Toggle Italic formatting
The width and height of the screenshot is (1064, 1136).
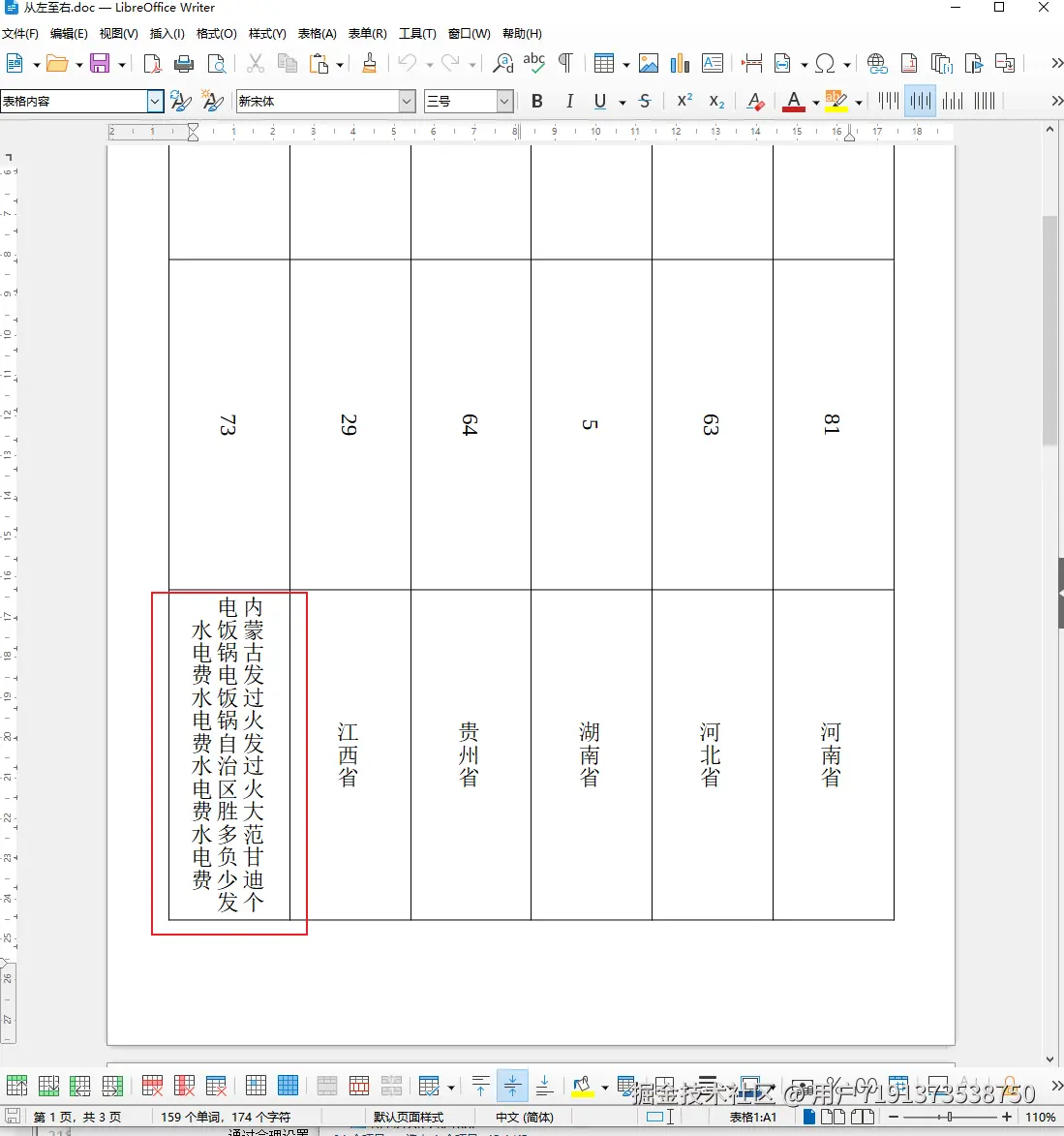point(569,102)
